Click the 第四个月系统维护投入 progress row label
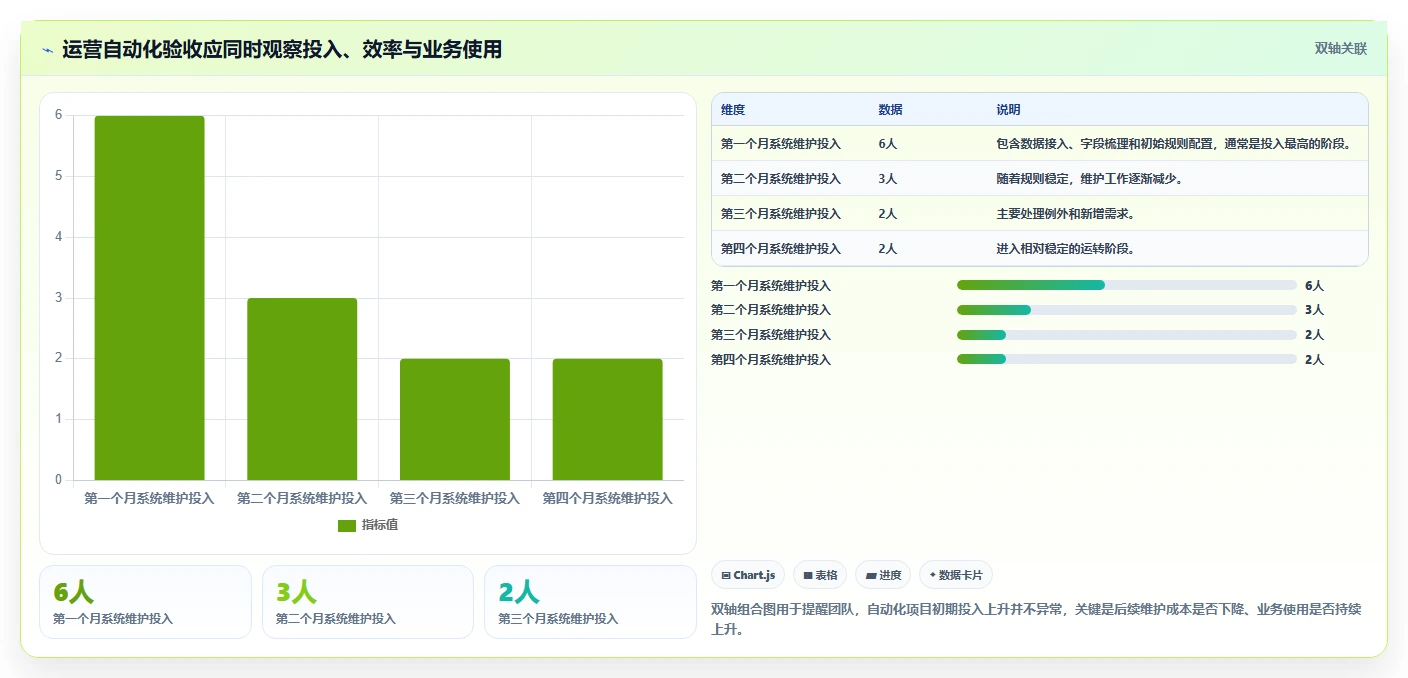This screenshot has height=678, width=1408. (771, 360)
